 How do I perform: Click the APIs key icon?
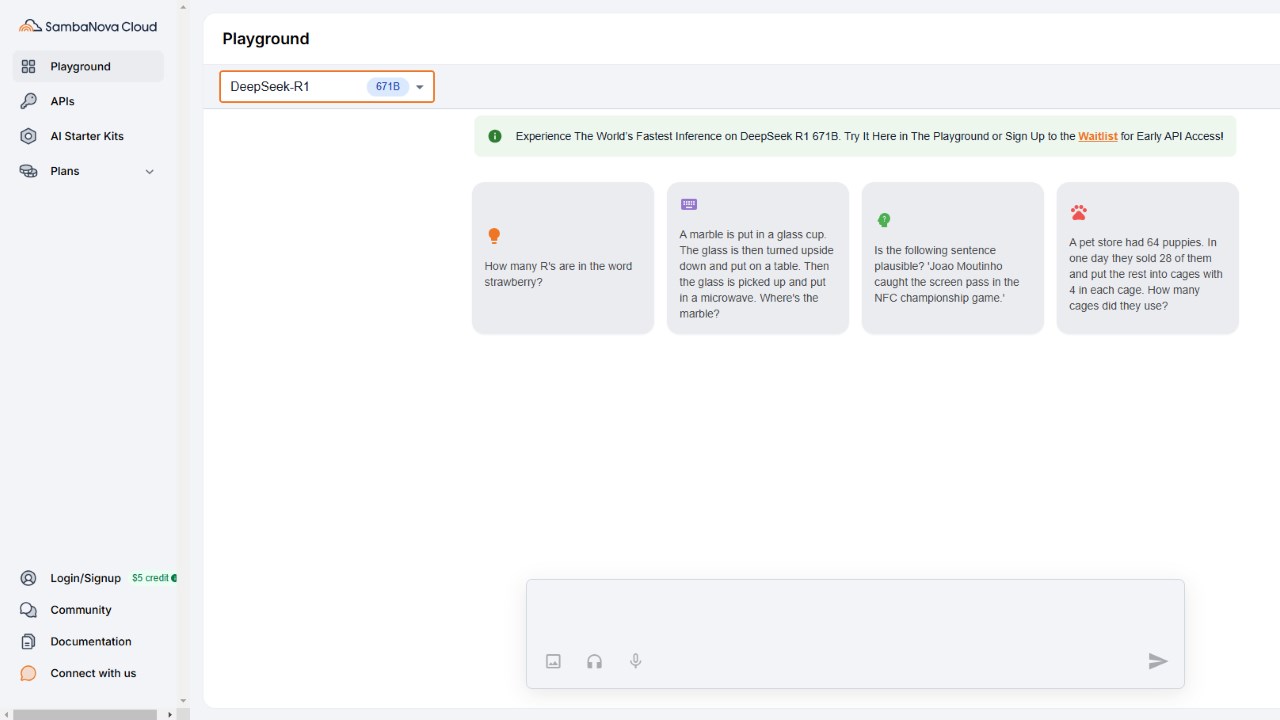(29, 101)
